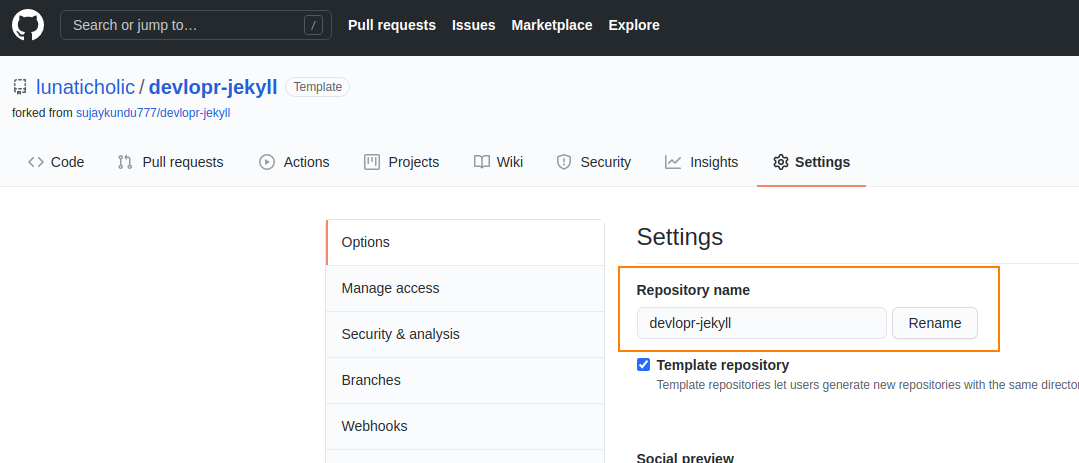Click the Rename button
This screenshot has height=463, width=1079.
point(934,323)
